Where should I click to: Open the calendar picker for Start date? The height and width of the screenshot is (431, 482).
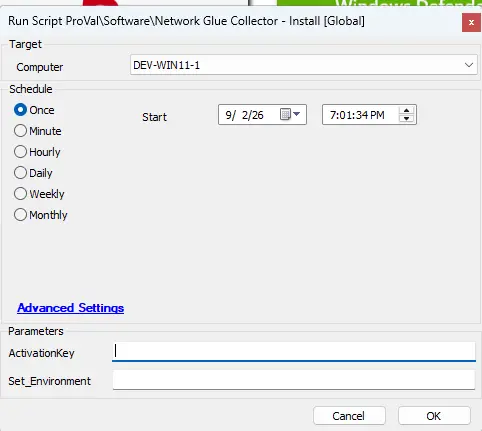pyautogui.click(x=290, y=114)
